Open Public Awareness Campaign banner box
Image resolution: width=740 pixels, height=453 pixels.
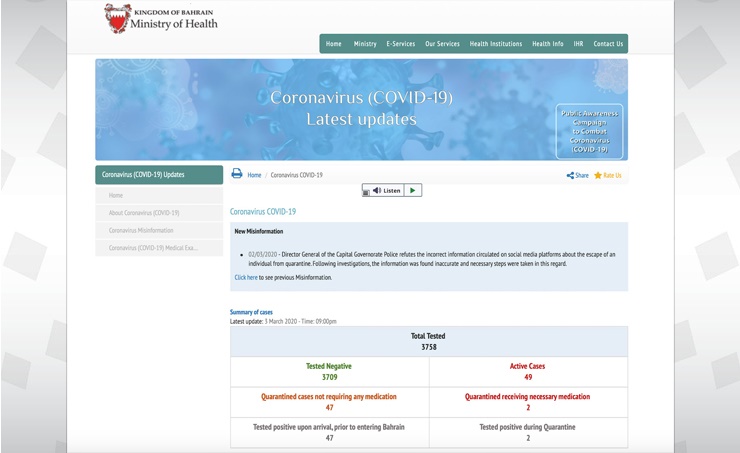coord(589,131)
